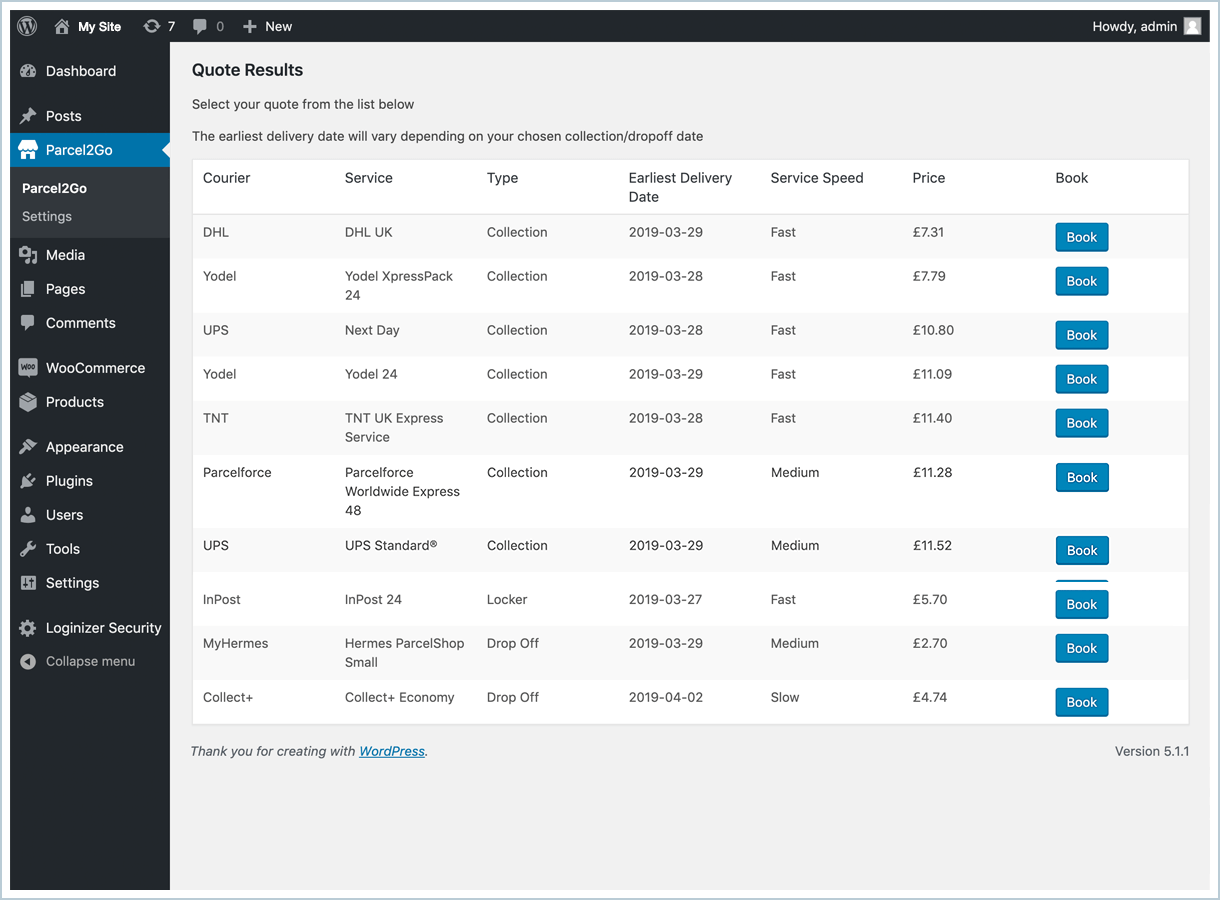The width and height of the screenshot is (1220, 900).
Task: Expand the Howdy, admin account menu
Action: [1134, 27]
